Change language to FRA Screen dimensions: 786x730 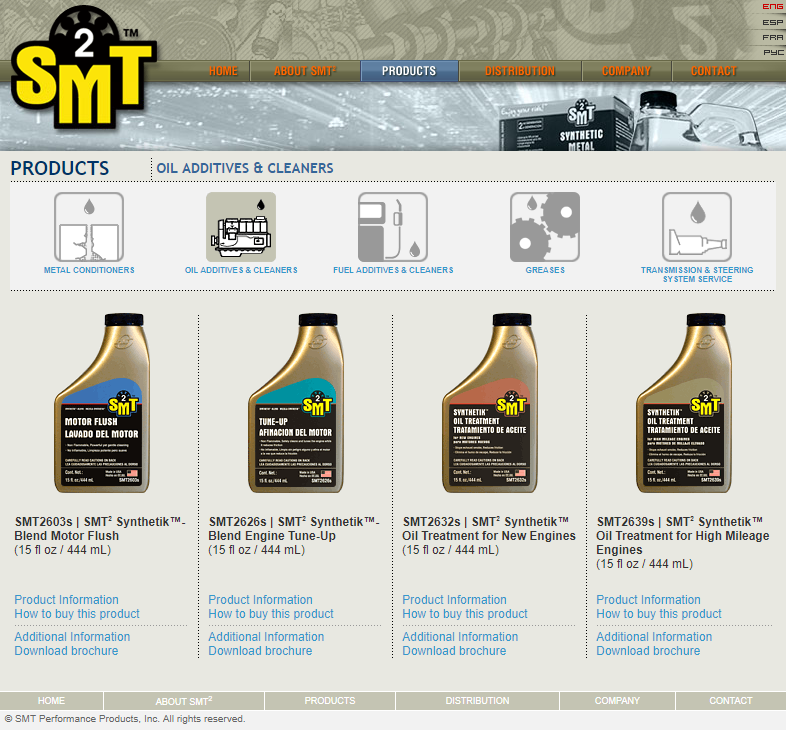click(773, 37)
